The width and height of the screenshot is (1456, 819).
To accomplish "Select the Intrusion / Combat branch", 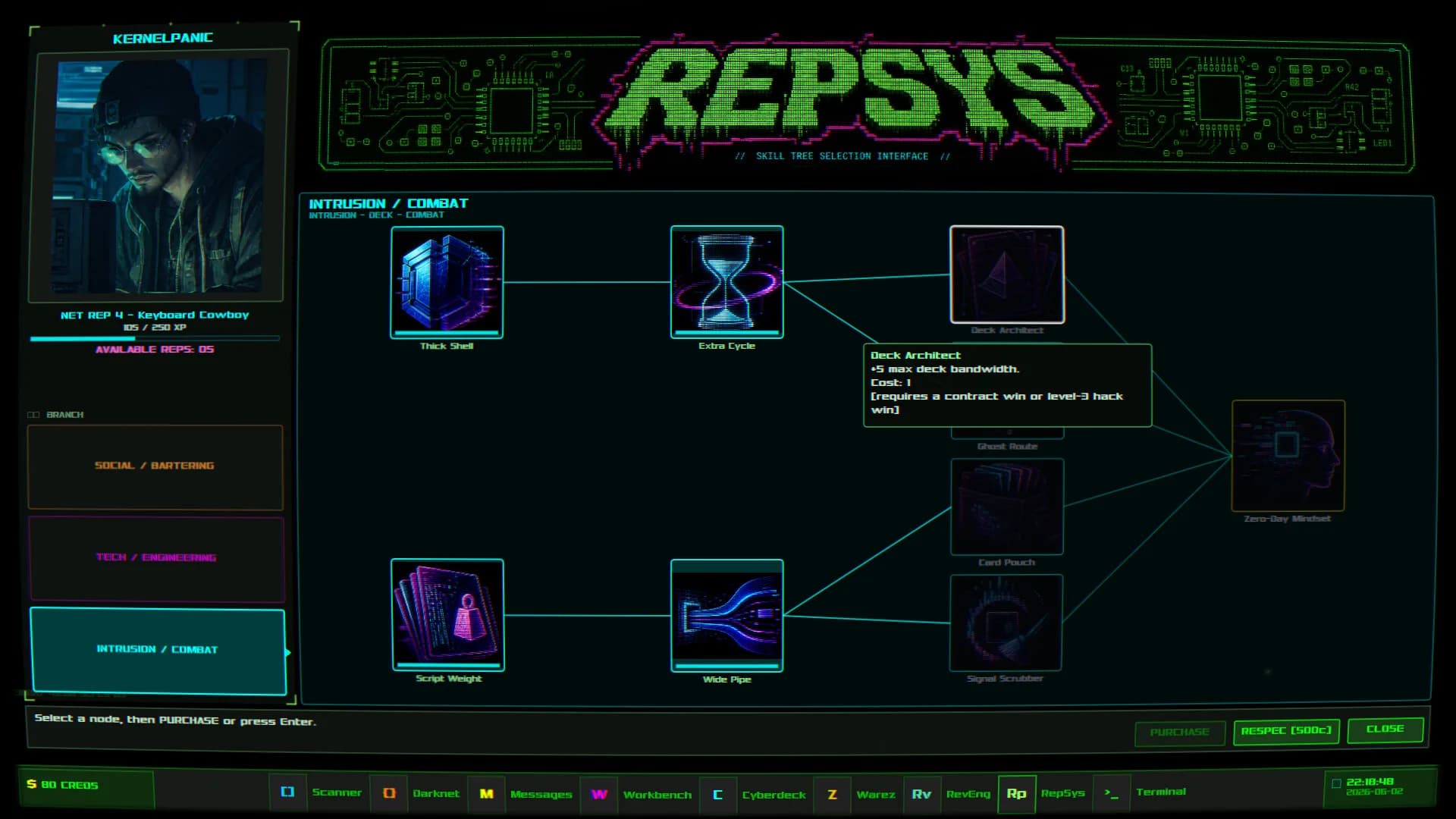I will tap(158, 650).
